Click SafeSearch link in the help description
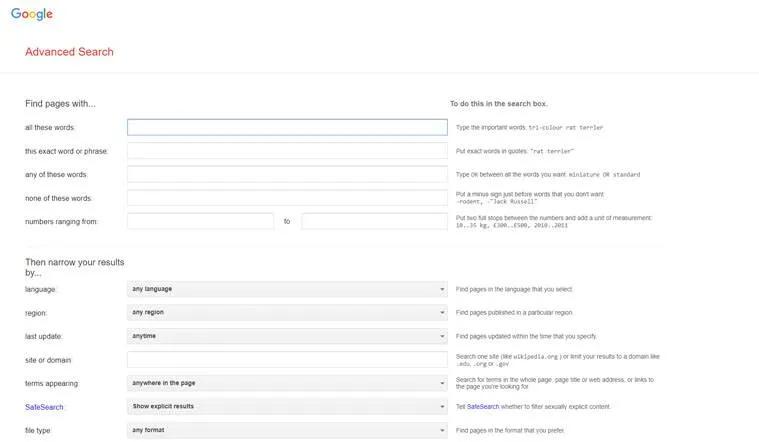759x442 pixels. click(x=483, y=407)
